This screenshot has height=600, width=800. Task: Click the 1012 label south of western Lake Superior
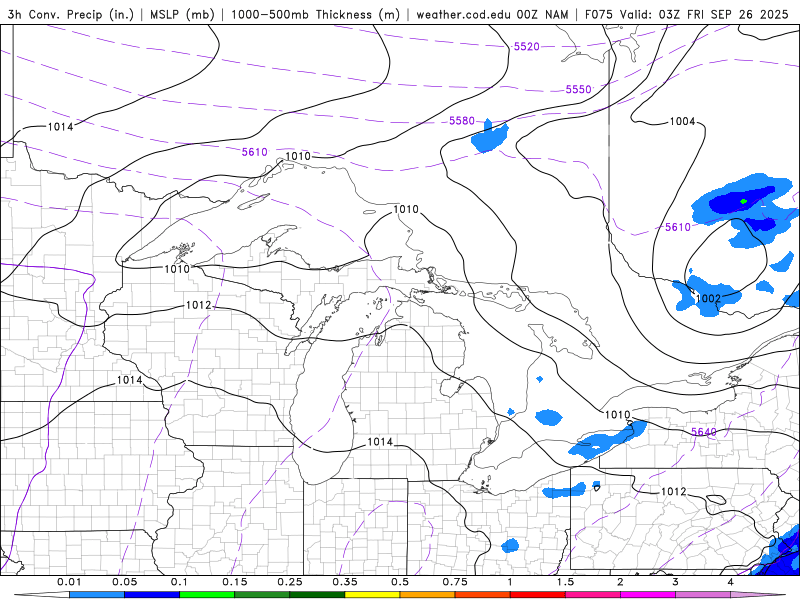click(198, 305)
